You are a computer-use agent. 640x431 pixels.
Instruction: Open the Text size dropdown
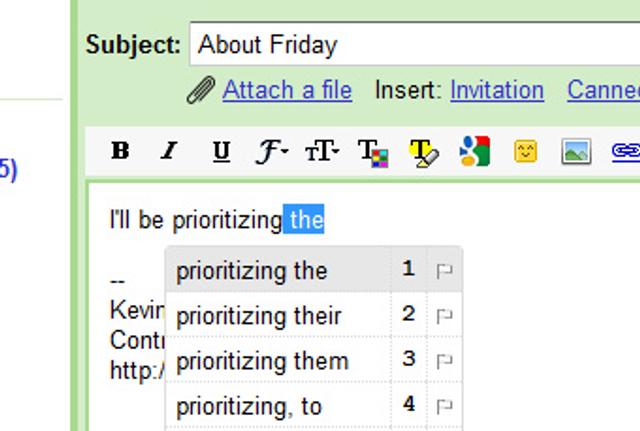coord(322,151)
